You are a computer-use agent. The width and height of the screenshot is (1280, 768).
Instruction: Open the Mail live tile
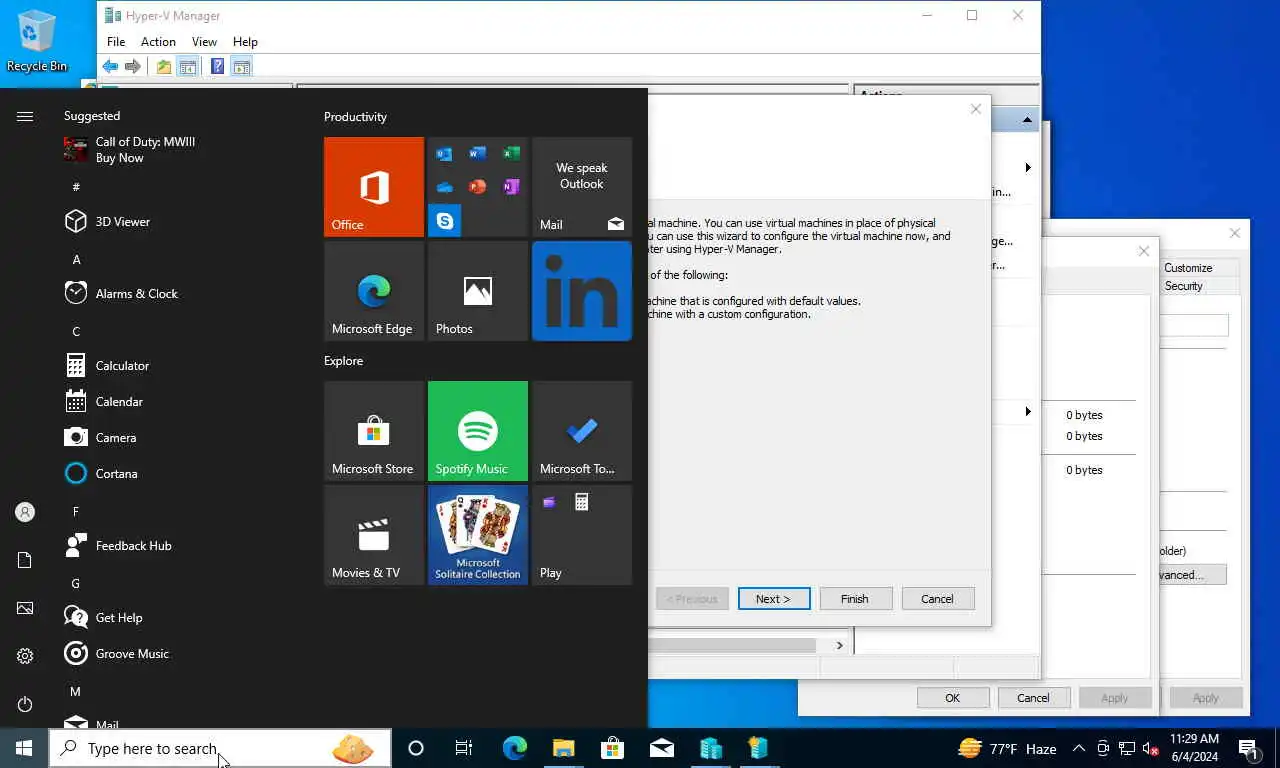[x=582, y=187]
